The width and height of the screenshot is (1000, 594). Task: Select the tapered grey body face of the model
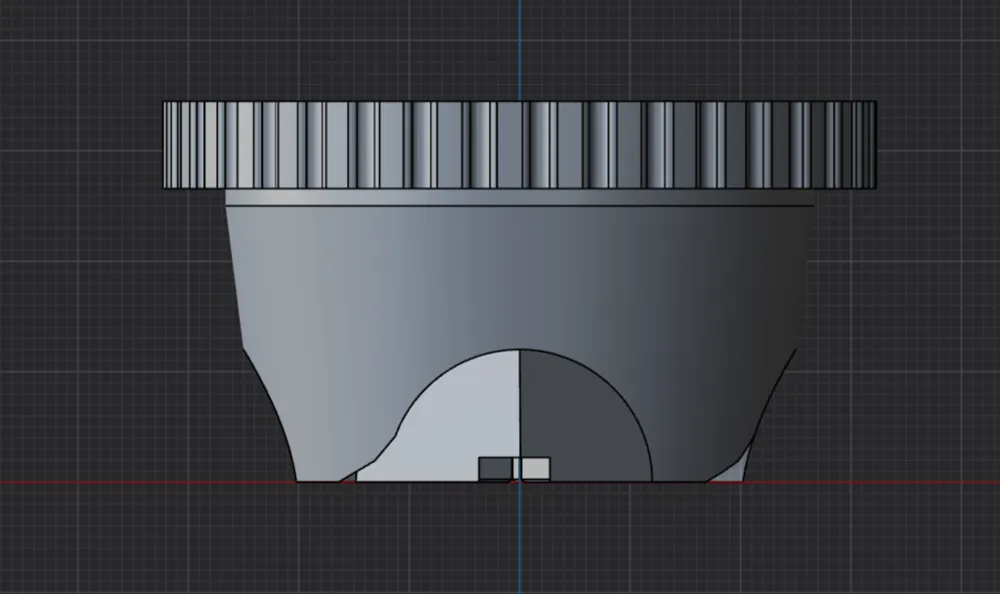point(519,278)
